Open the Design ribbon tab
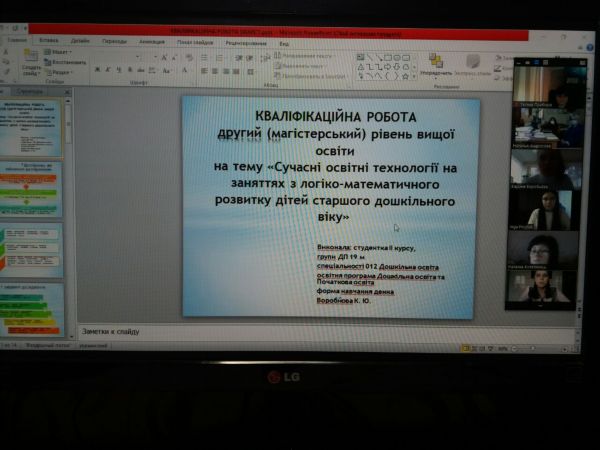The width and height of the screenshot is (600, 450). (80, 42)
